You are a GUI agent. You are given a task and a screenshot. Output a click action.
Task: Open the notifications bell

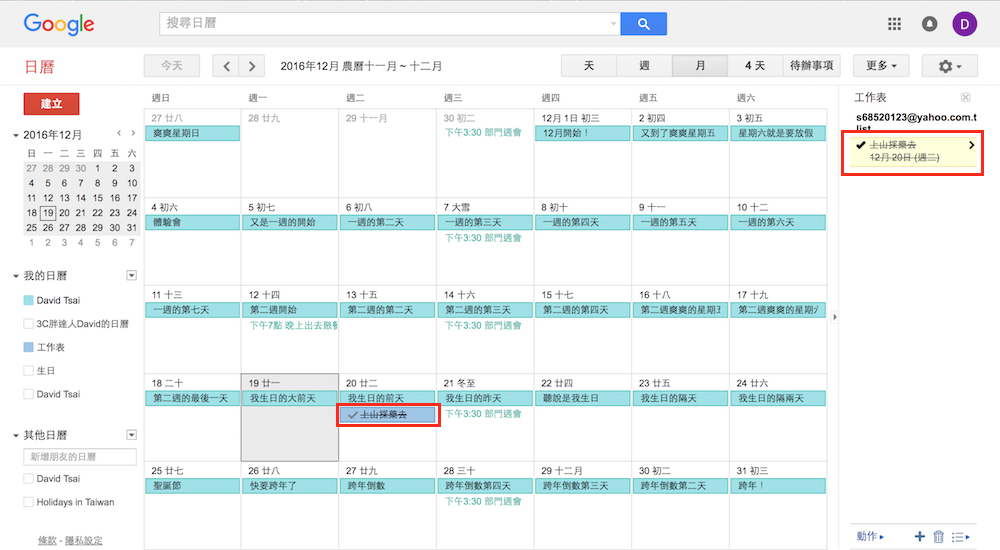[x=929, y=24]
